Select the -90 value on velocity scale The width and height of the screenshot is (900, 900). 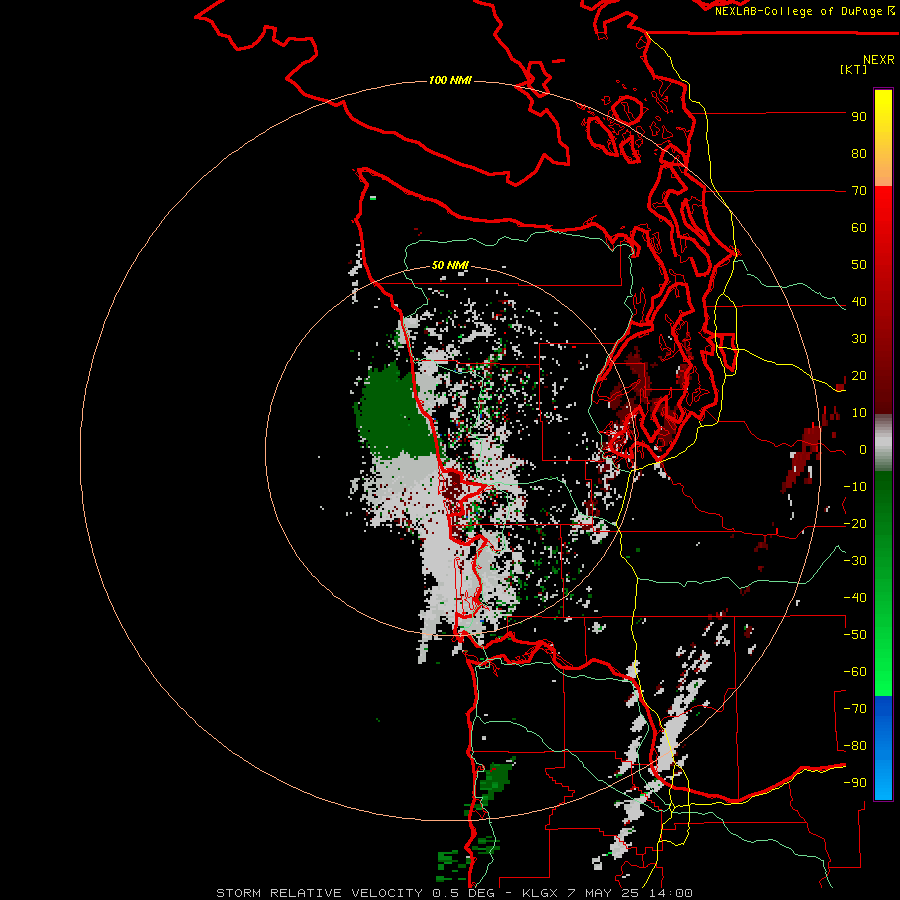[x=855, y=783]
